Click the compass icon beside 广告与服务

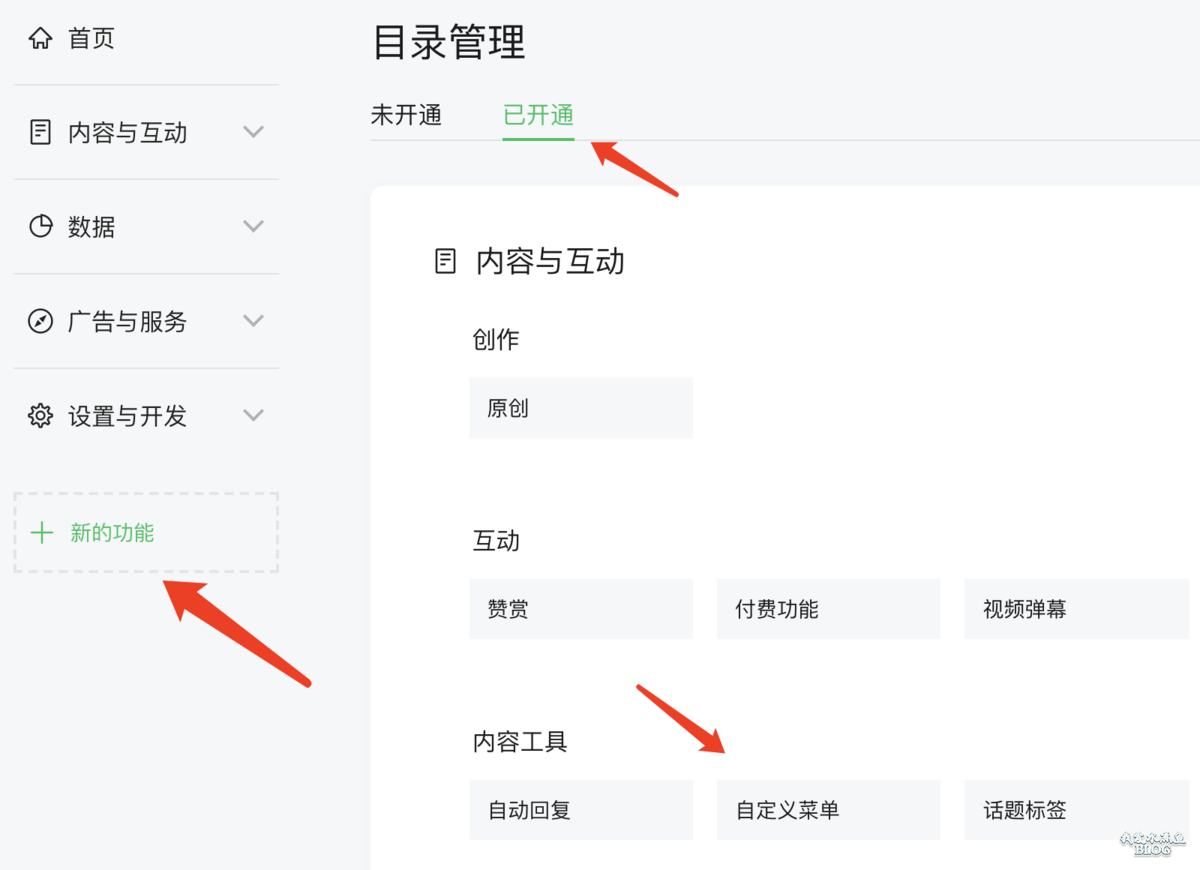(x=40, y=322)
